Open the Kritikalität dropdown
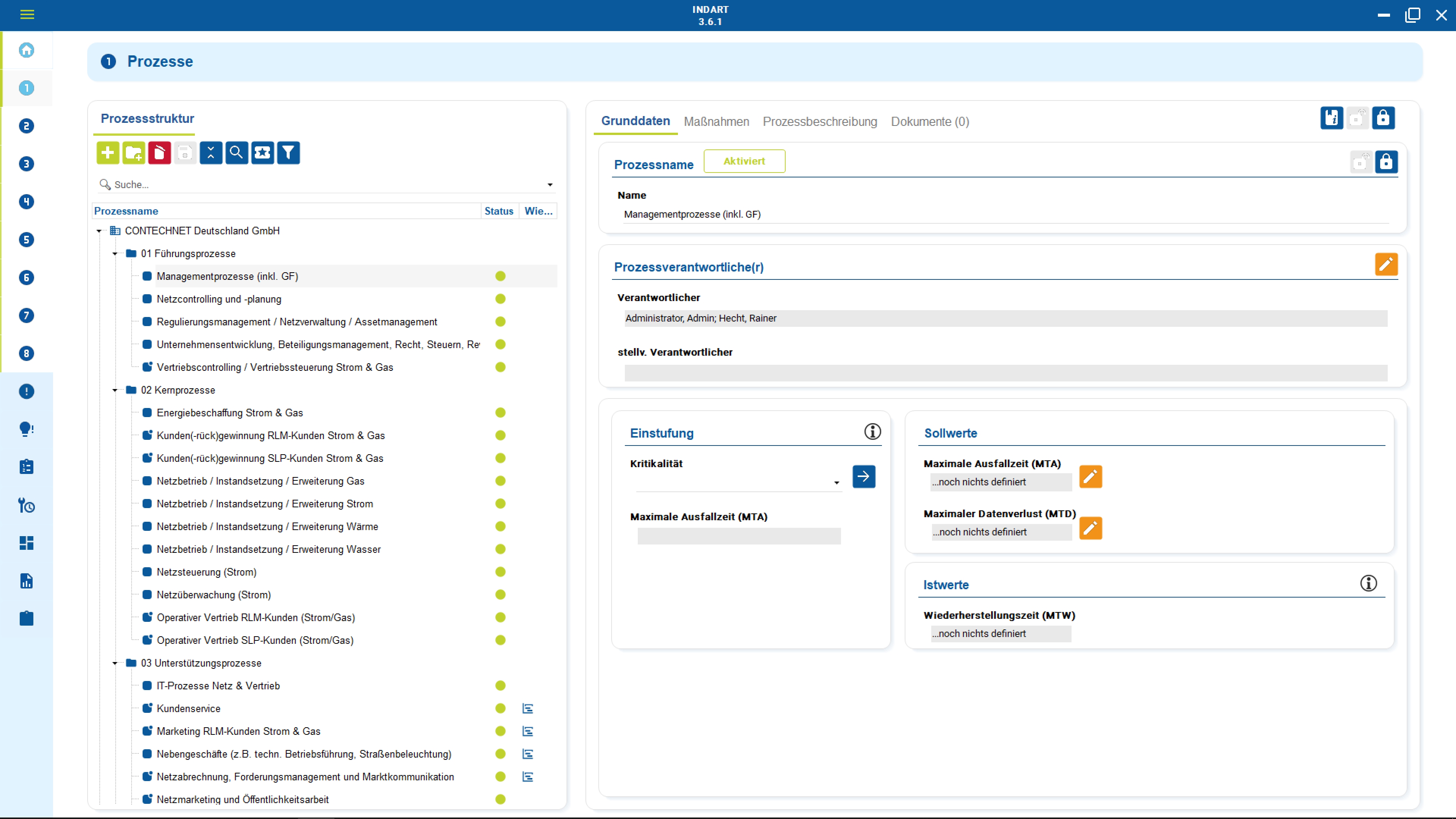1456x819 pixels. click(836, 483)
